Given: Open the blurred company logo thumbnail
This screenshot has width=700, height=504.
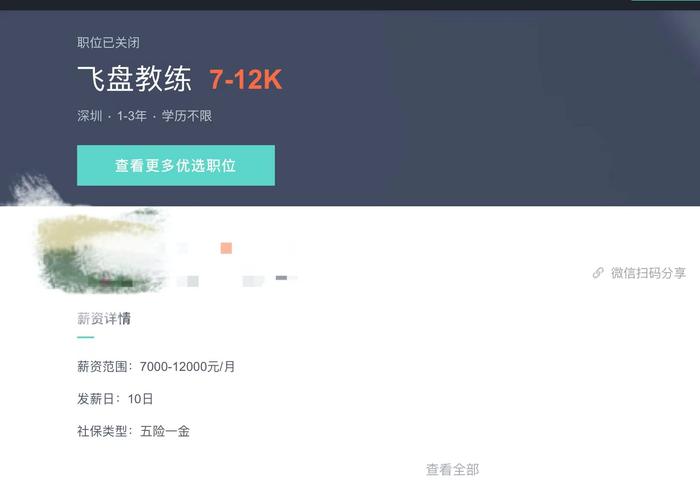Looking at the screenshot, I should click(98, 252).
